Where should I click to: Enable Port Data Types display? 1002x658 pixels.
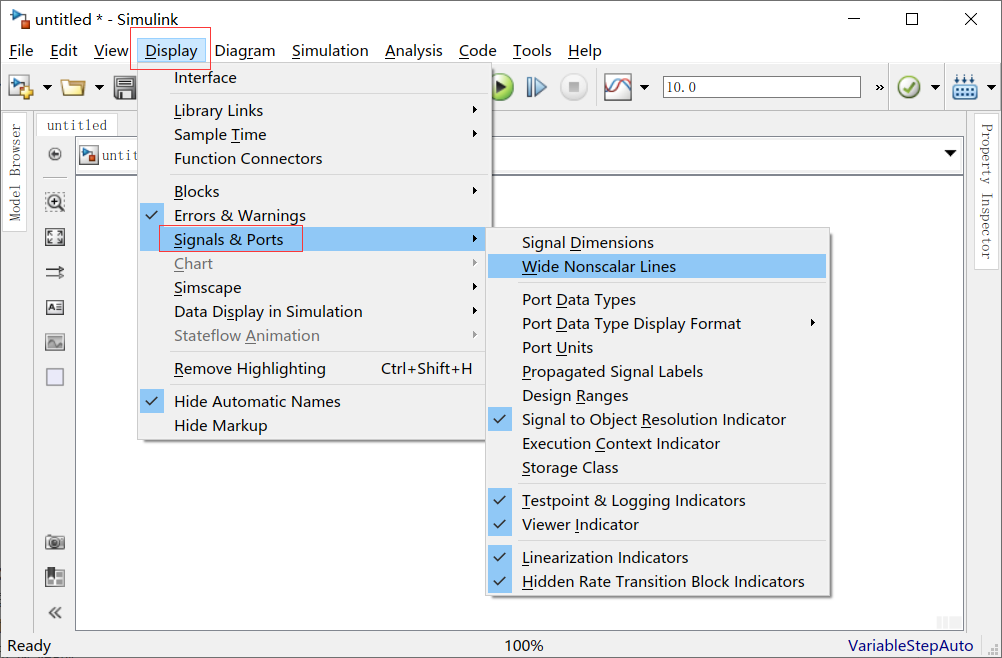coord(657,300)
